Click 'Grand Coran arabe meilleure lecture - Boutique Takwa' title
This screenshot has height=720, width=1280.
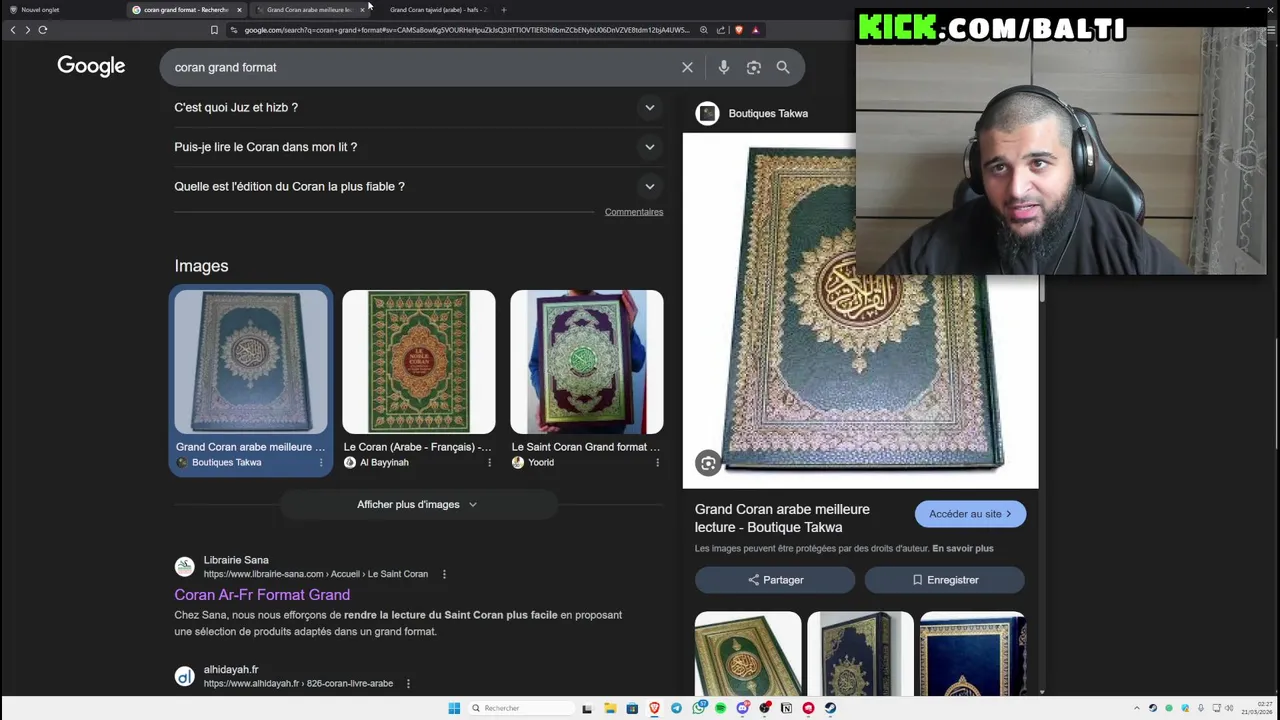(x=782, y=518)
